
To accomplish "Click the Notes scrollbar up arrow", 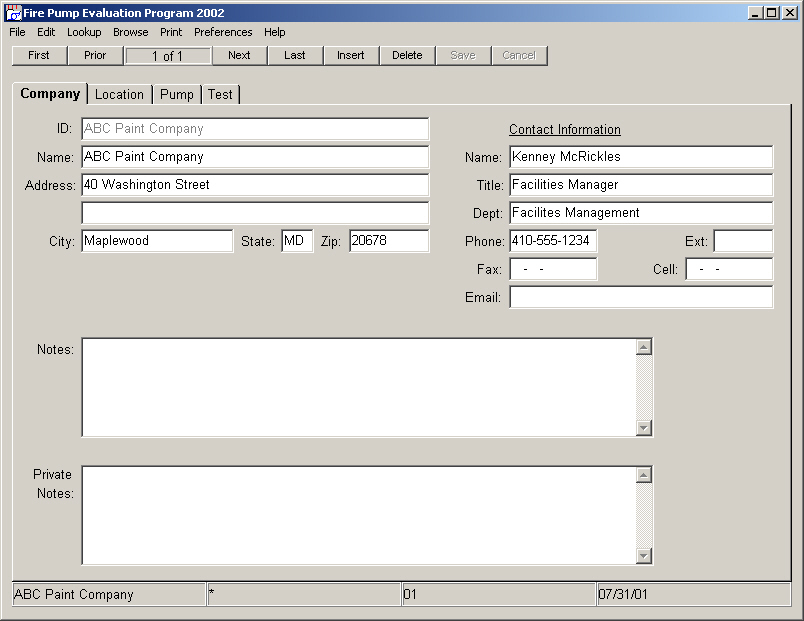I will (644, 347).
